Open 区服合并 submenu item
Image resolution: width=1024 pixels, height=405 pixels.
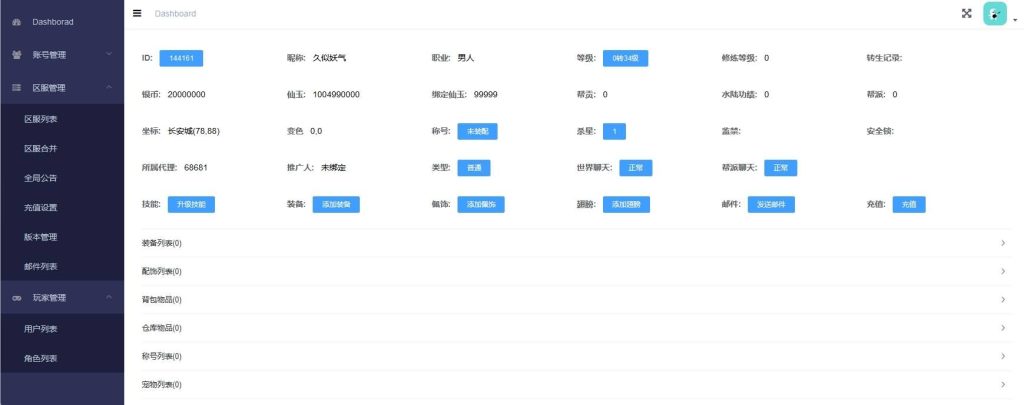(x=62, y=149)
